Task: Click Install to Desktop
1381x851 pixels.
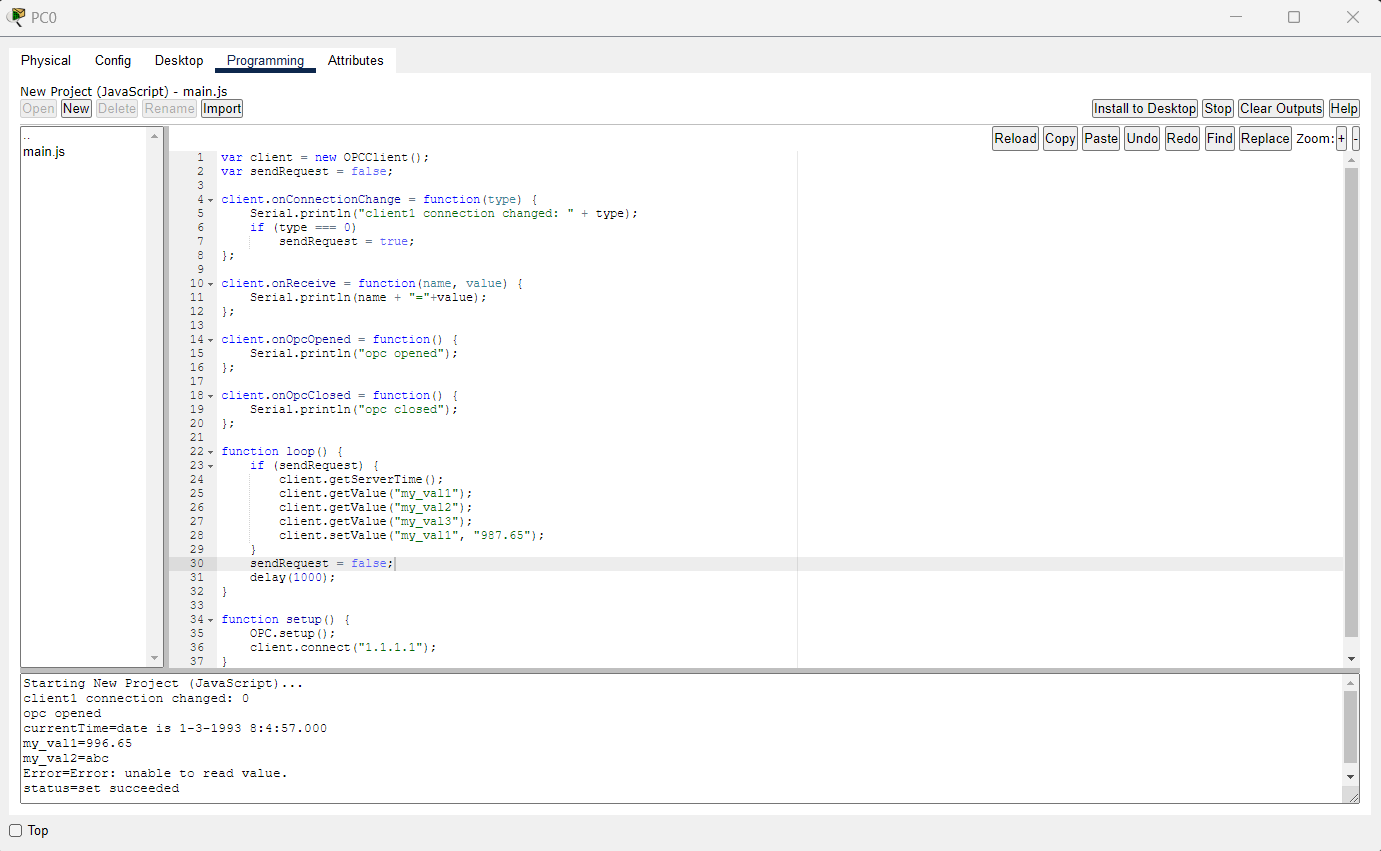Action: 1144,109
